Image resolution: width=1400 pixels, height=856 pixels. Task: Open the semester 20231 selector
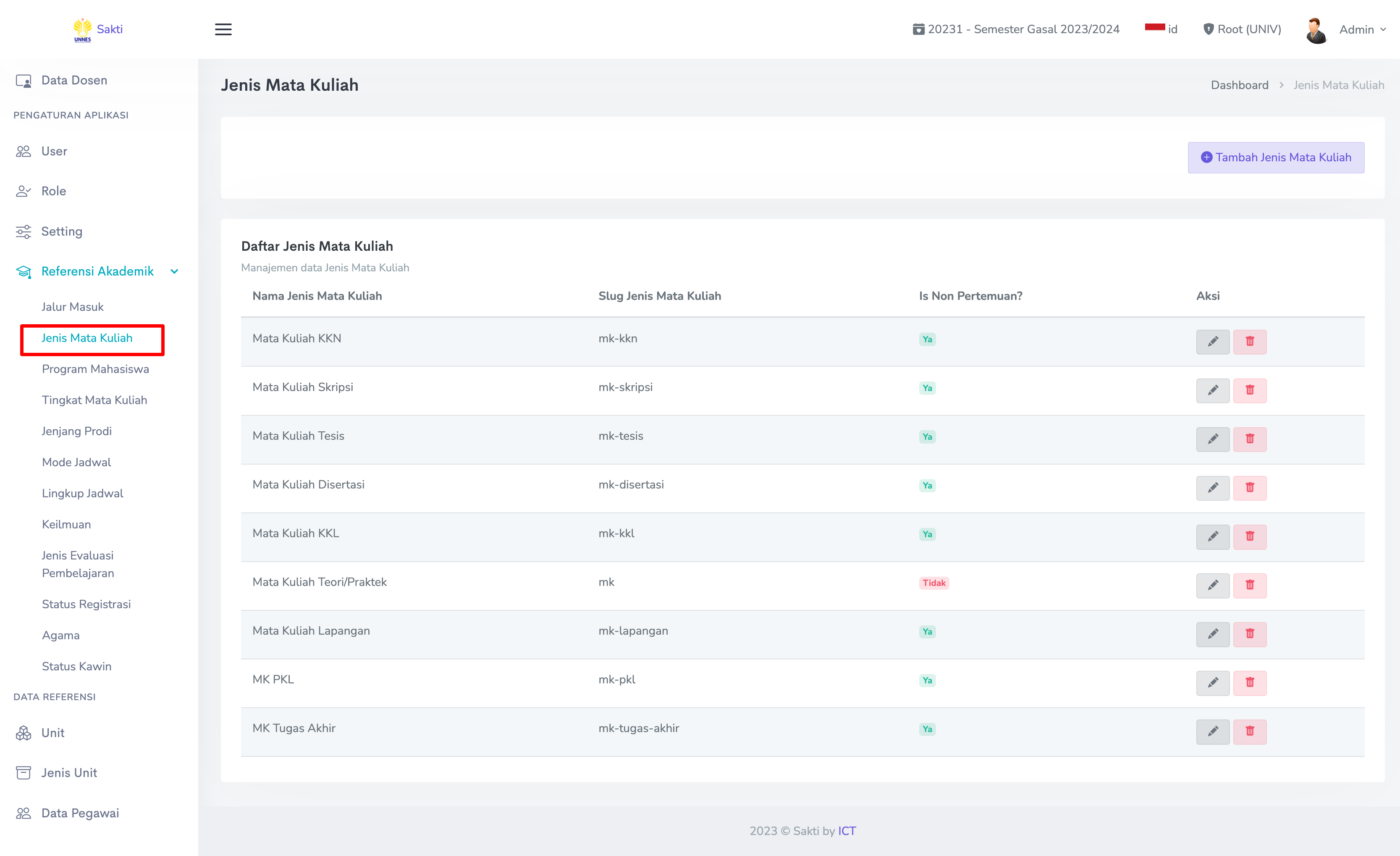tap(1016, 29)
